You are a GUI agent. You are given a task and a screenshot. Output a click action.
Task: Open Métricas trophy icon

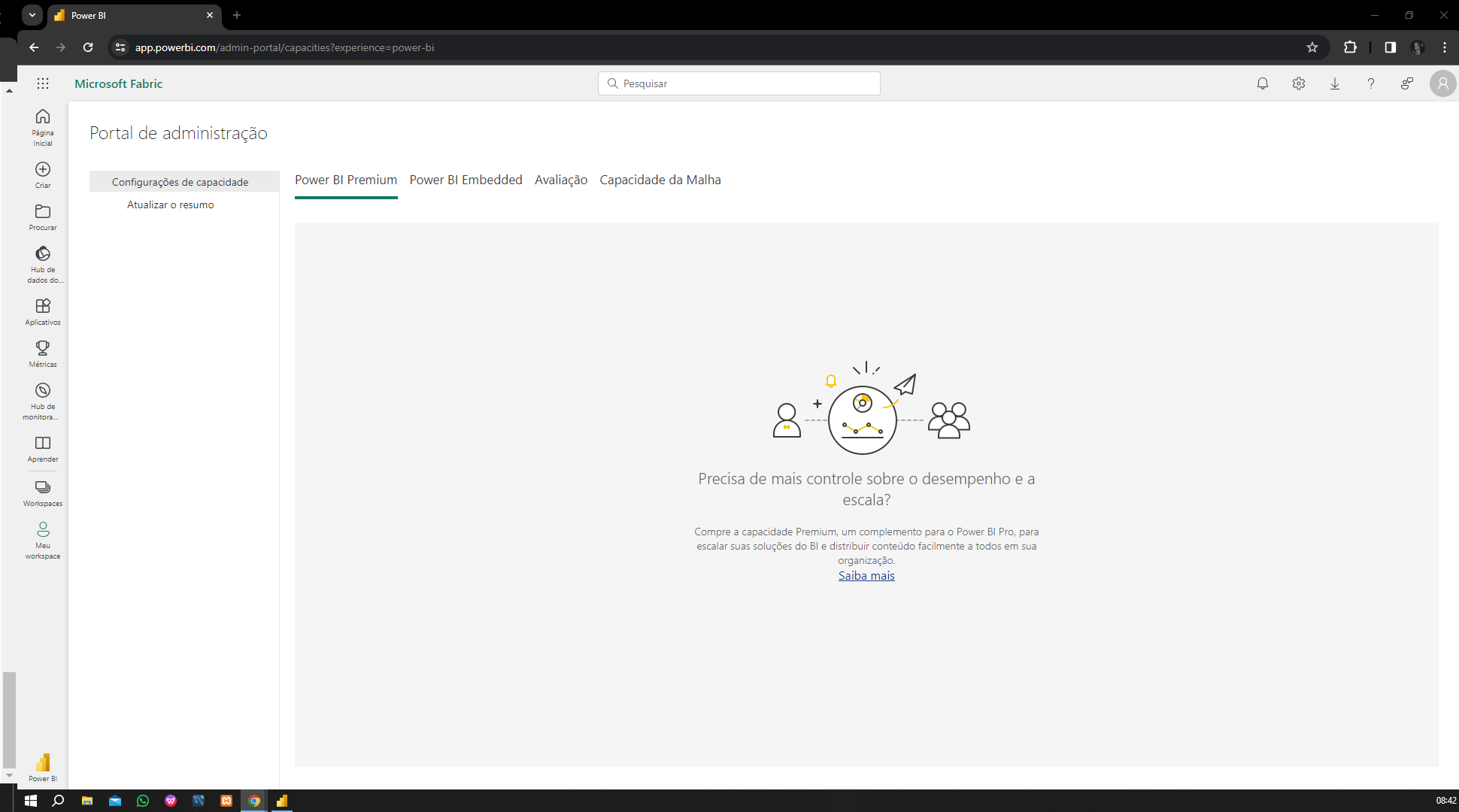click(x=43, y=348)
